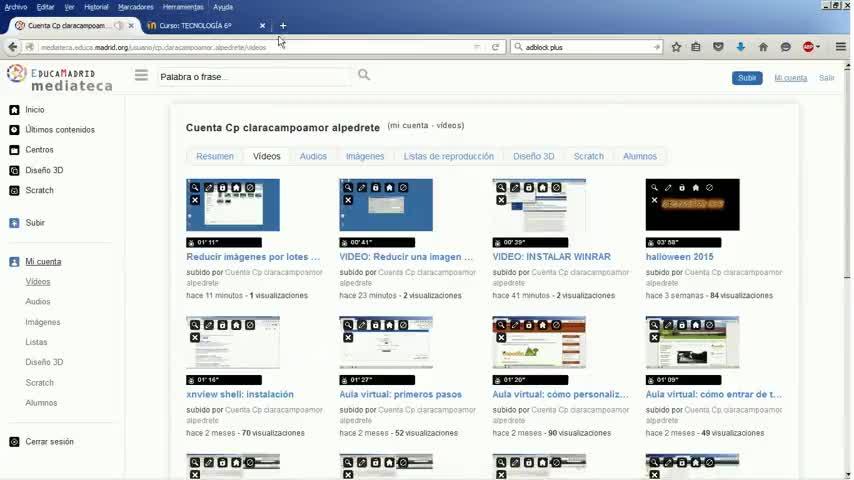Select the Imágenes tab
The height and width of the screenshot is (480, 854).
pos(365,156)
